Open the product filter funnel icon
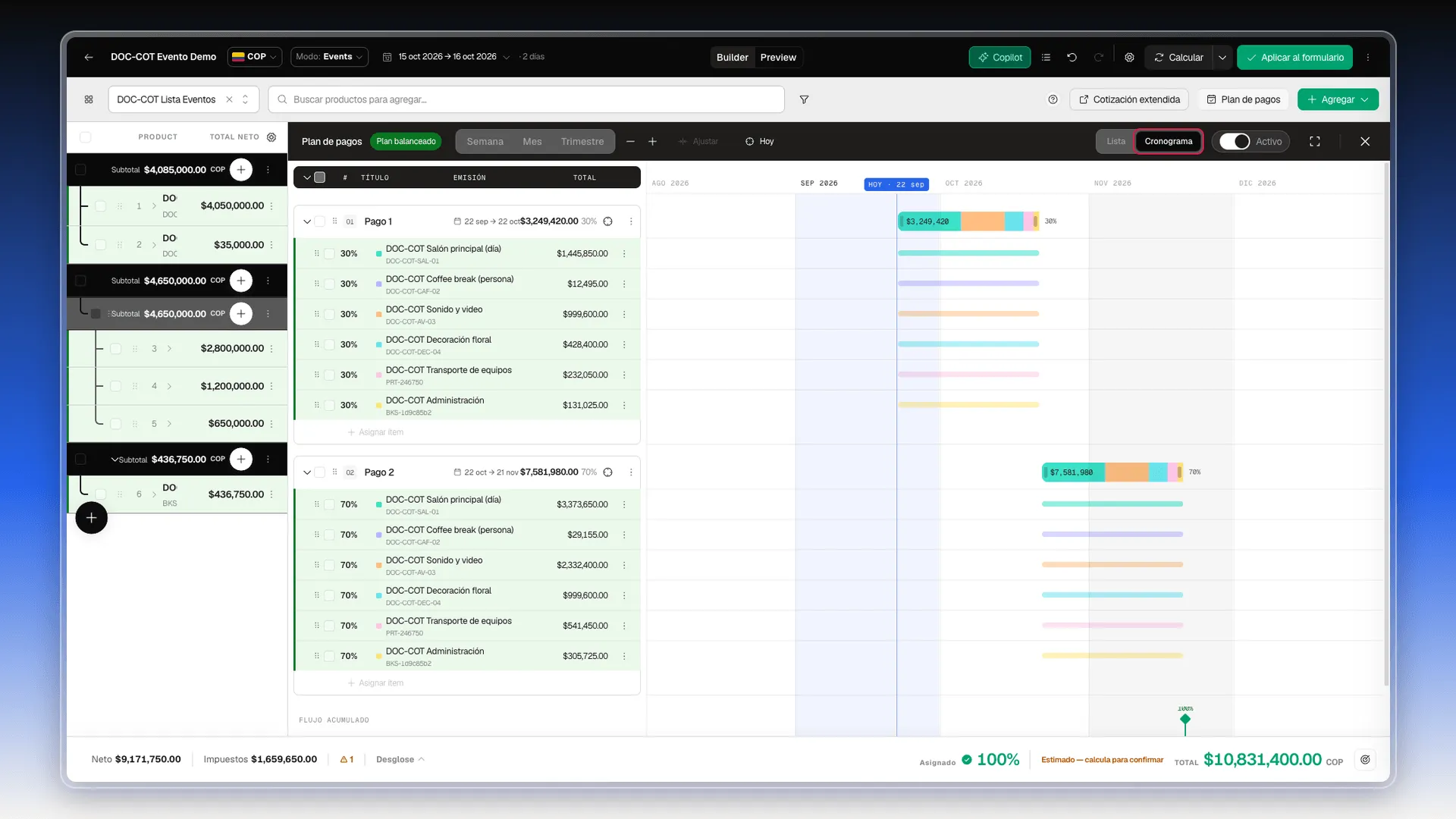The width and height of the screenshot is (1456, 819). pos(804,99)
